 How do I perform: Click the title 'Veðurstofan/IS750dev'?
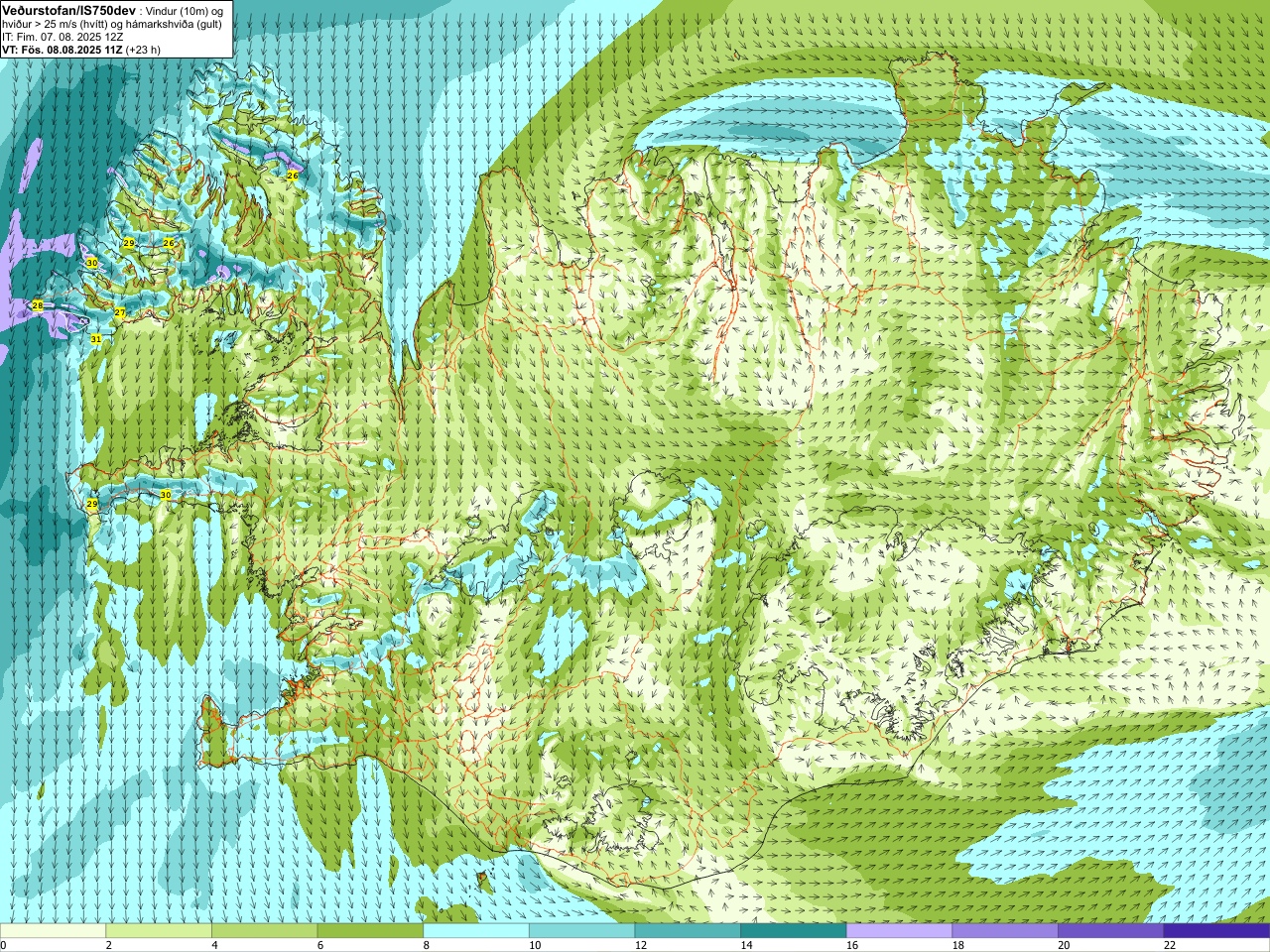pyautogui.click(x=69, y=9)
